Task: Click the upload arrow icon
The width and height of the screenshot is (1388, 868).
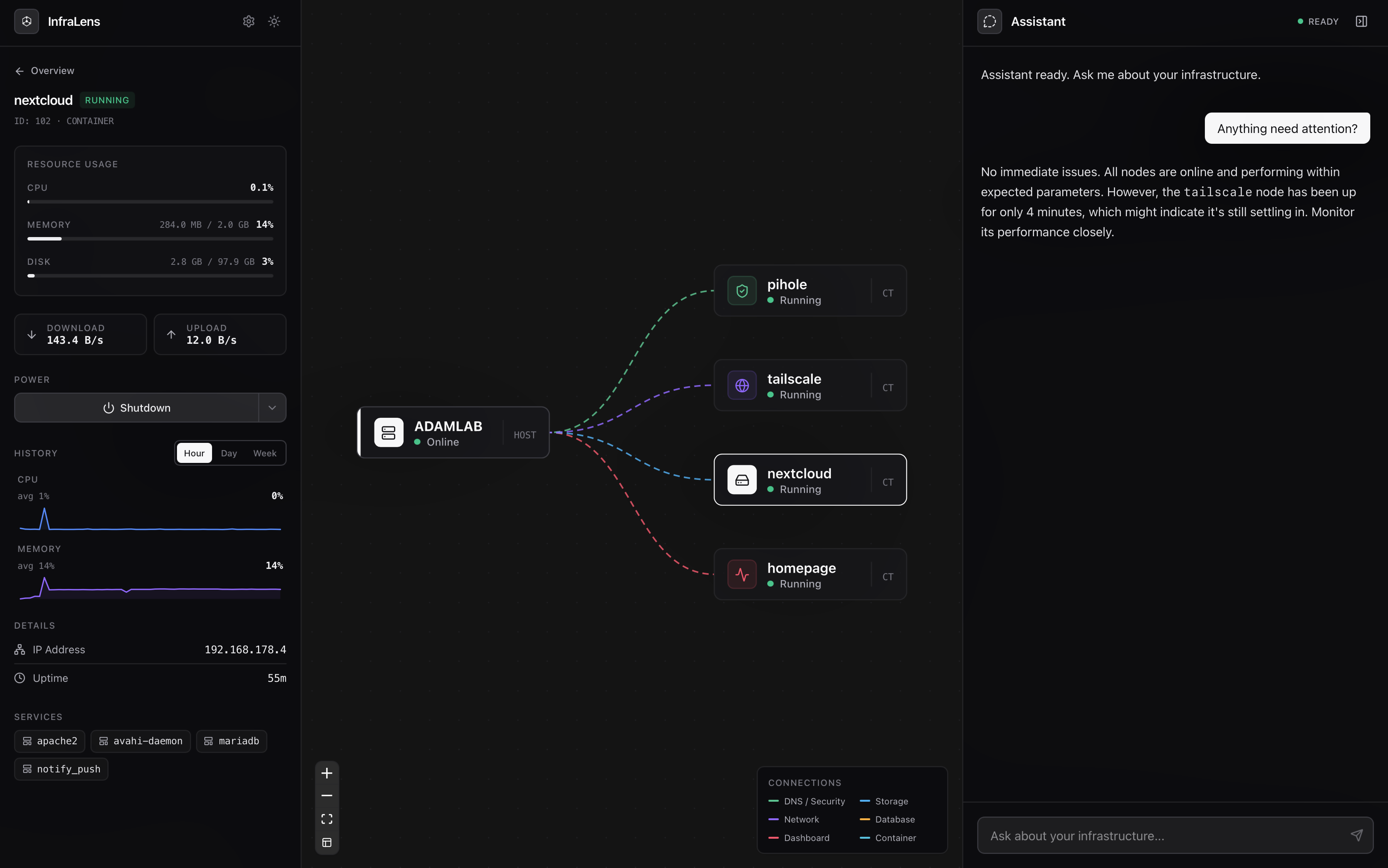Action: click(171, 334)
